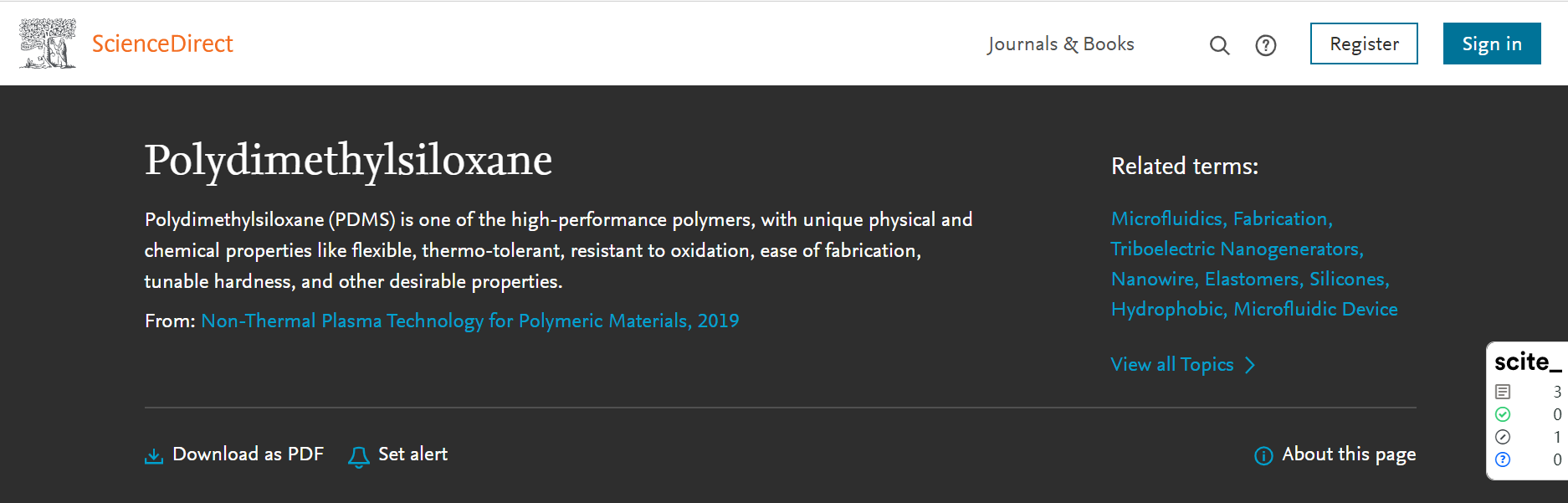Click scite mentioning citations icon

pyautogui.click(x=1503, y=437)
